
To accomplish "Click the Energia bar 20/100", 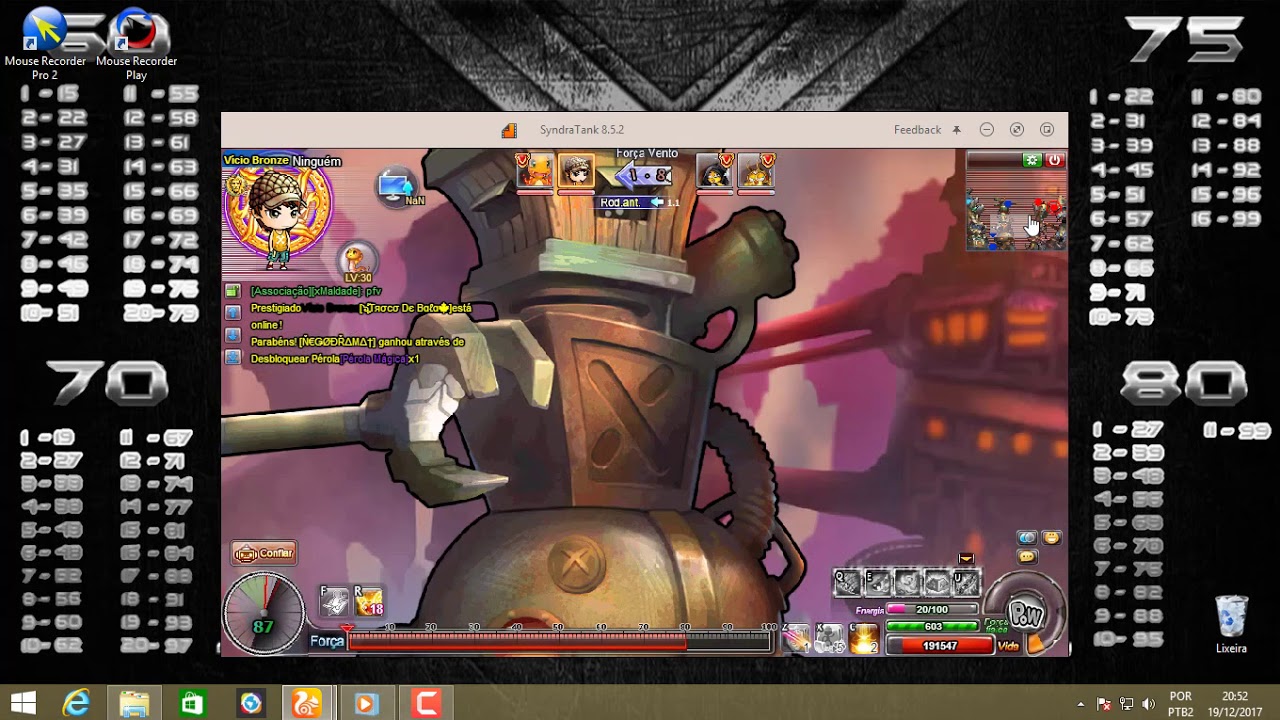I will click(x=931, y=609).
